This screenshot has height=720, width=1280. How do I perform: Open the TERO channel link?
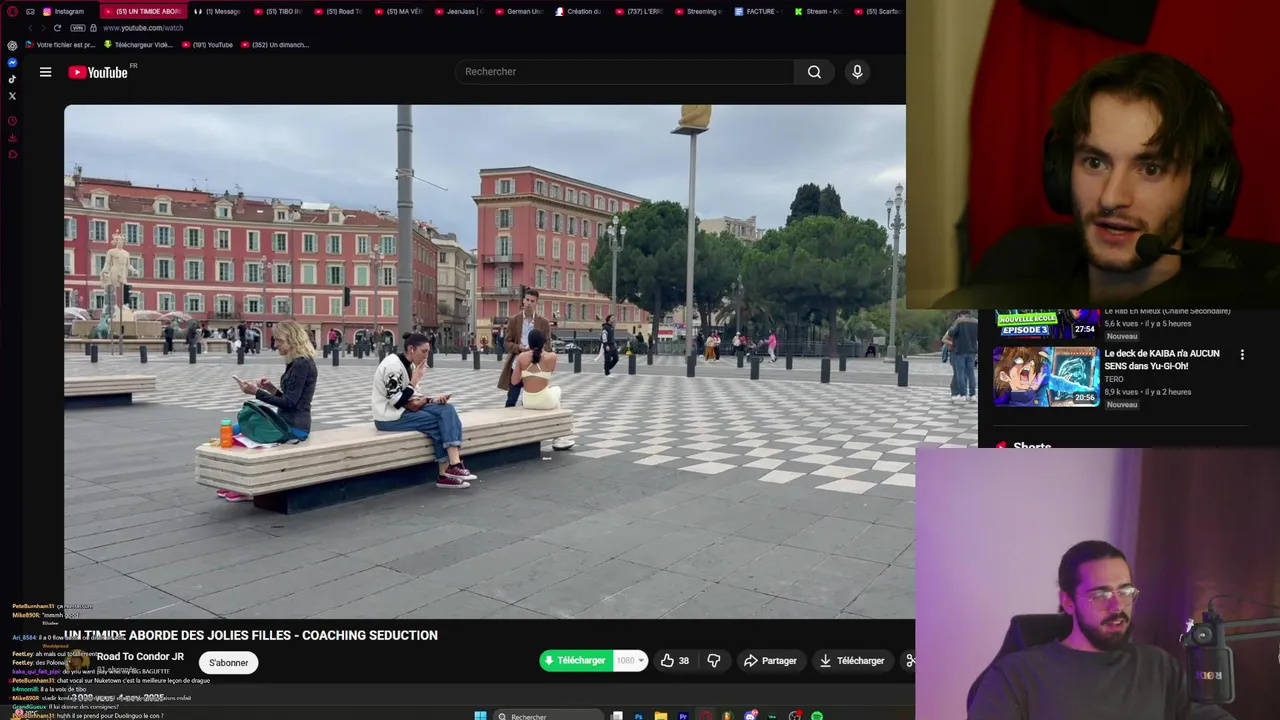[x=1114, y=380]
